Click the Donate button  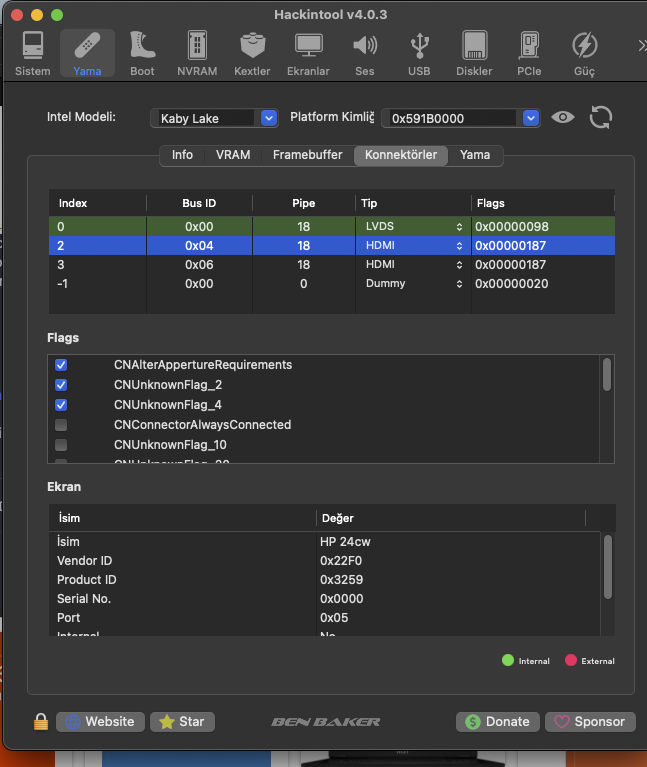pyautogui.click(x=498, y=721)
